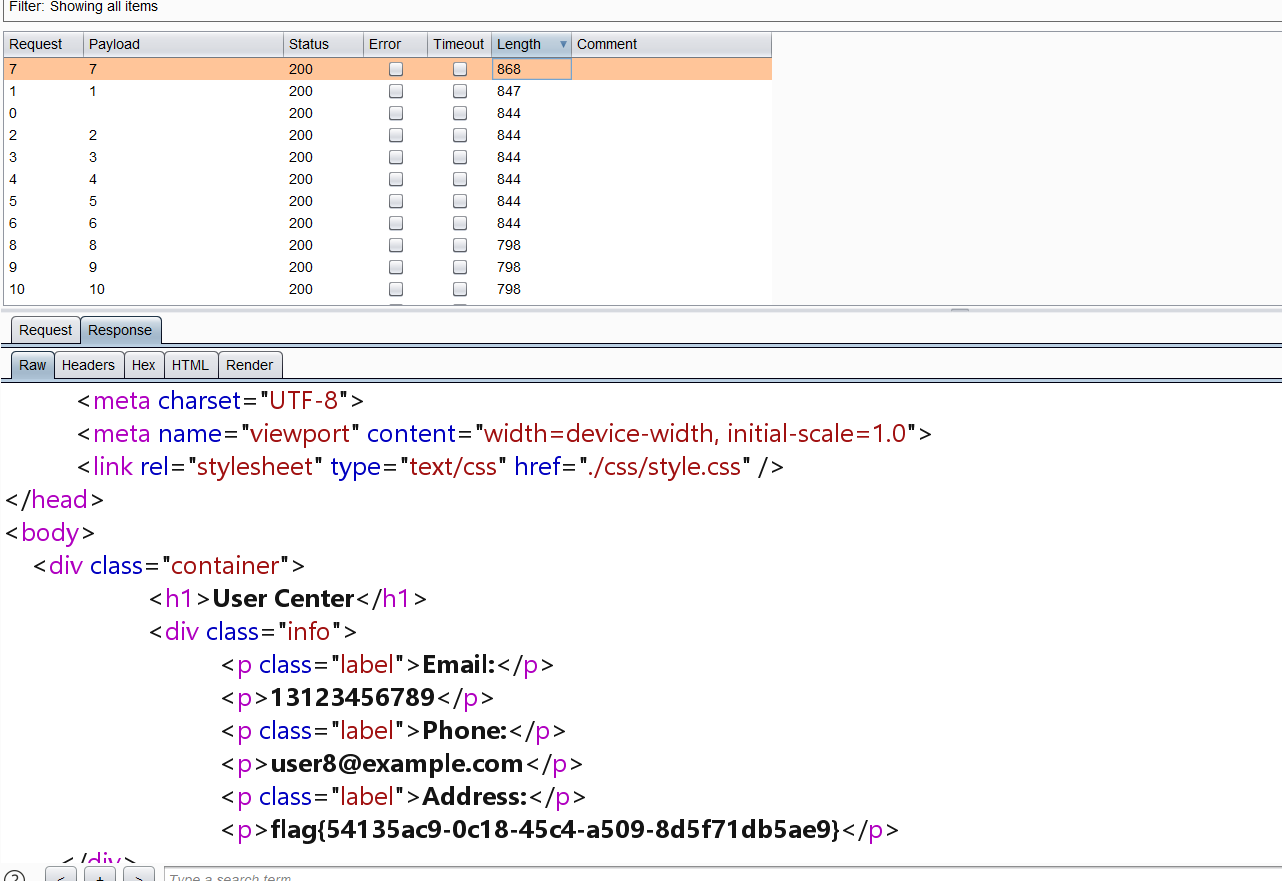Tick the Error checkbox for request 7

[x=396, y=69]
